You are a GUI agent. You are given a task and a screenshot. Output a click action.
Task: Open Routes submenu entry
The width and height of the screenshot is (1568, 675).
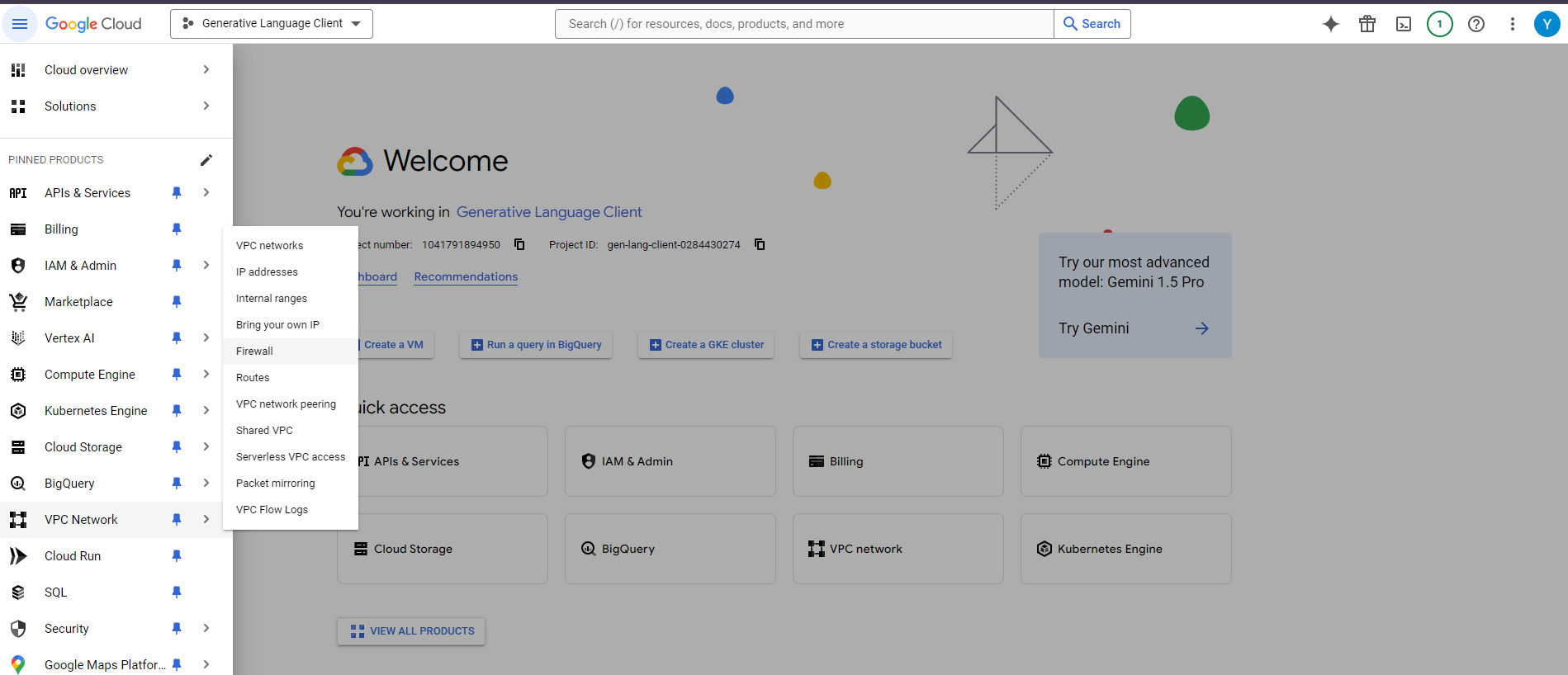click(291, 378)
